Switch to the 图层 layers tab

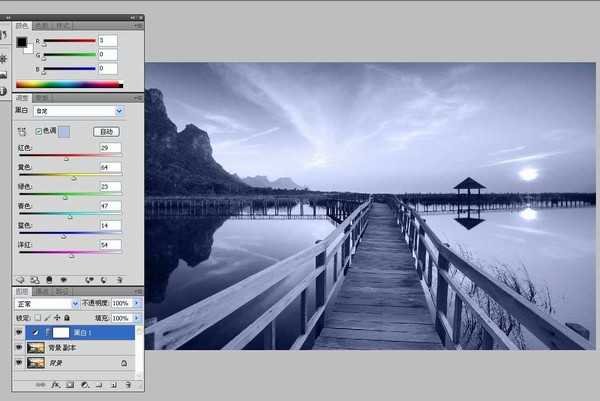point(22,292)
